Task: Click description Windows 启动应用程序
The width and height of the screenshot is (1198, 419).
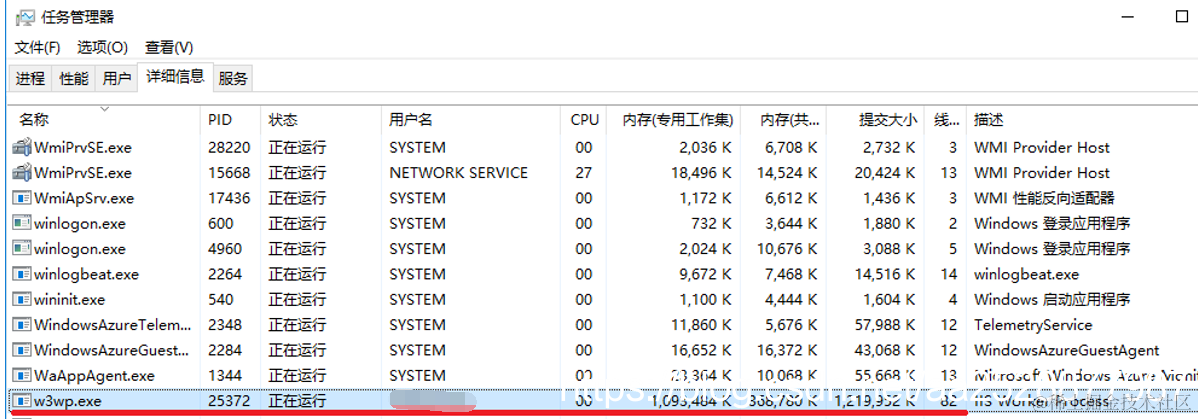Action: point(1052,300)
